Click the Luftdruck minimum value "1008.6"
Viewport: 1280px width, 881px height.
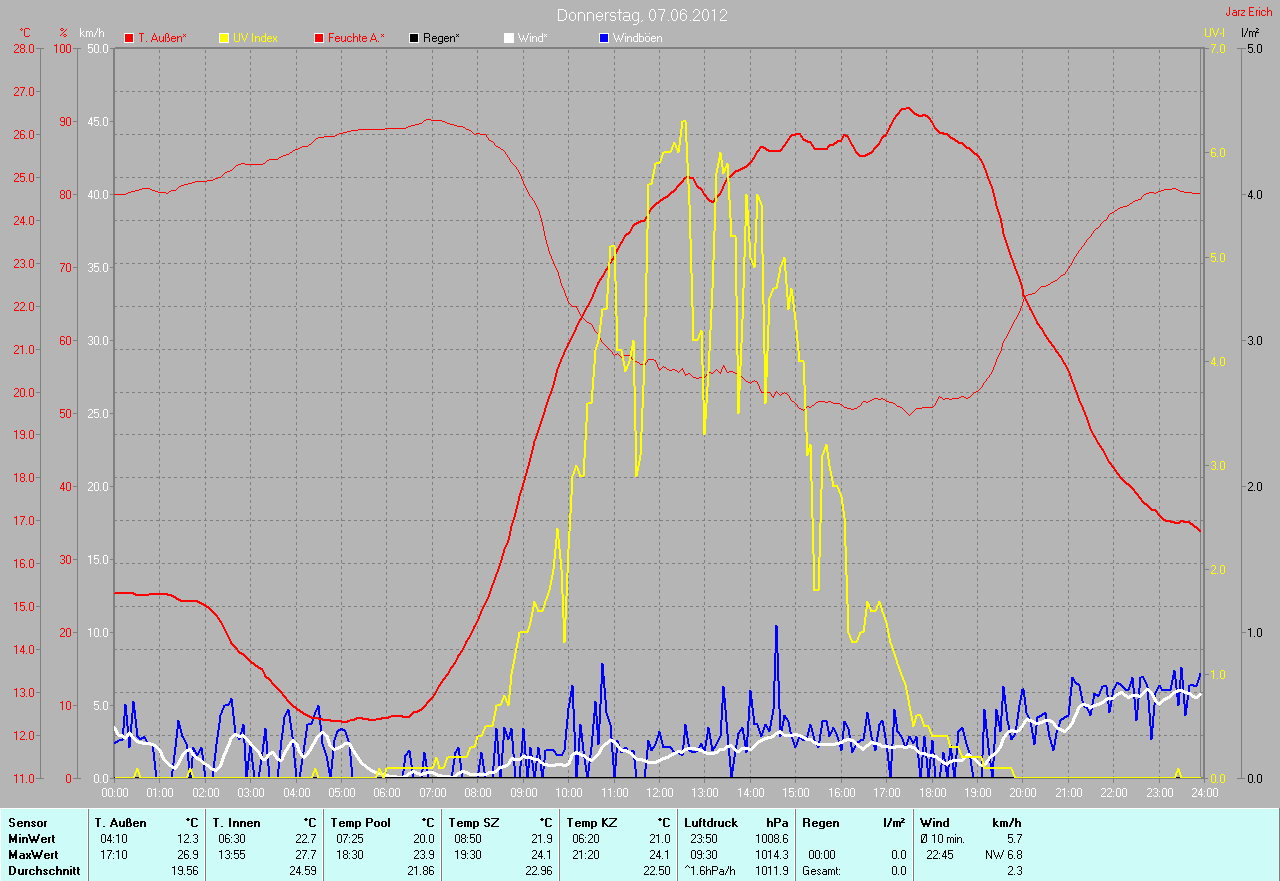coord(771,838)
